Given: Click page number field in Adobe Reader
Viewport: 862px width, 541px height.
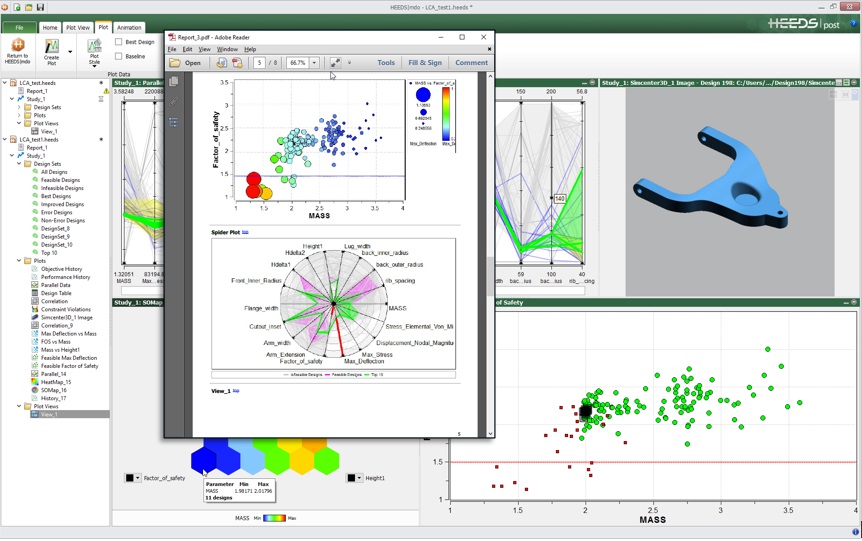Looking at the screenshot, I should (x=259, y=63).
